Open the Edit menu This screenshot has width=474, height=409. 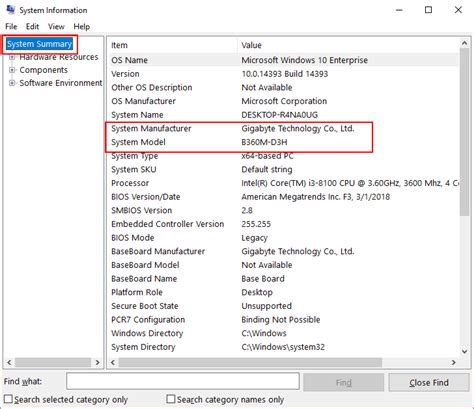point(32,27)
